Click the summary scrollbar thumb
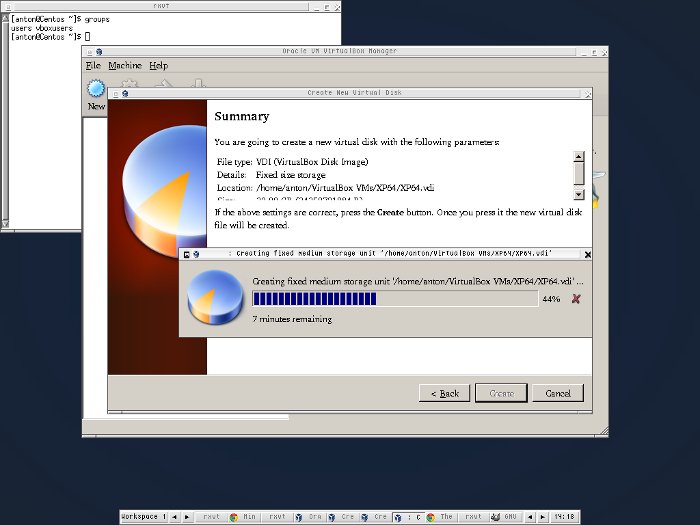Screen dimensions: 700x525 coord(579,174)
